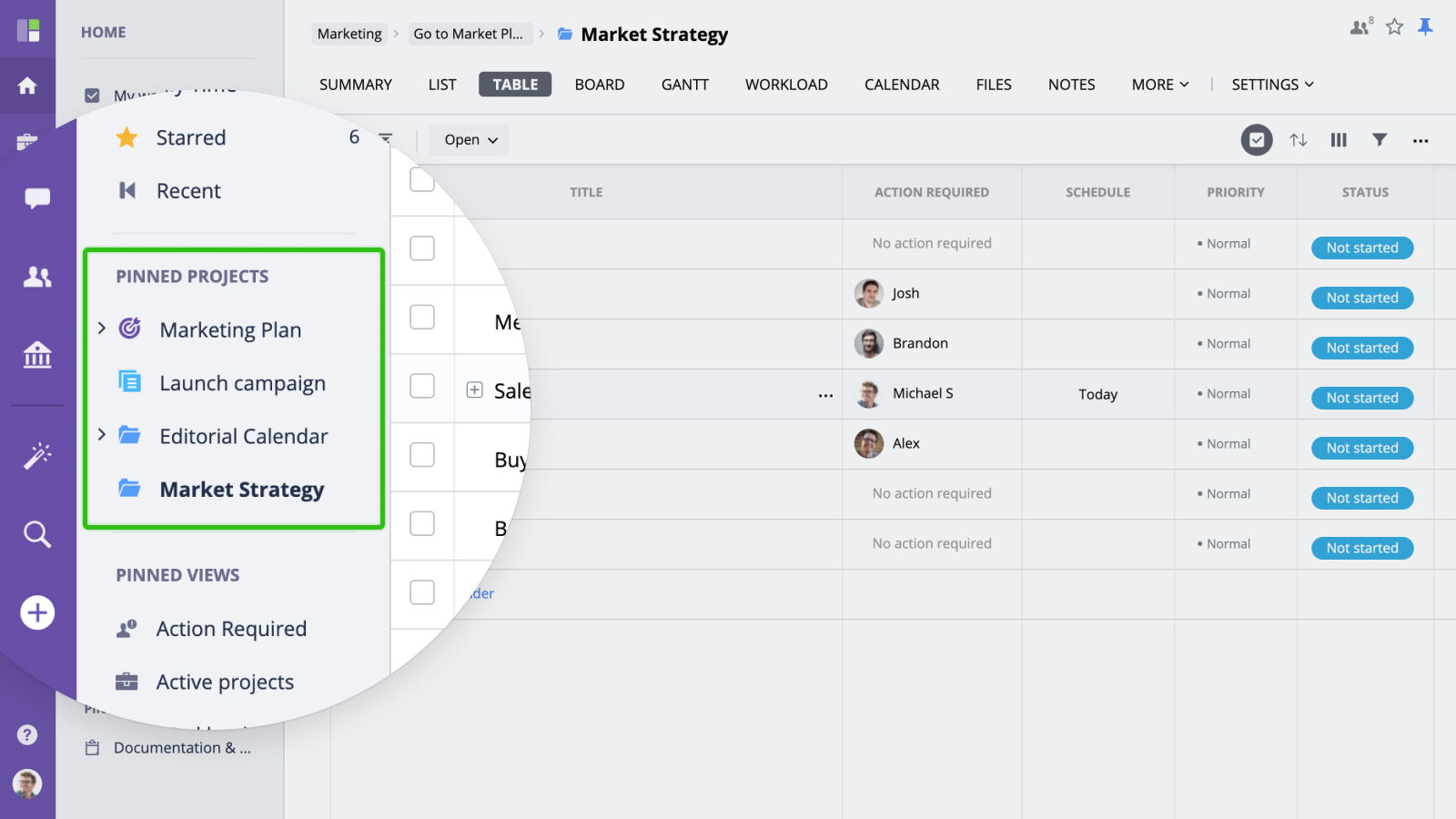The height and width of the screenshot is (819, 1456).
Task: Open Recent in sidebar
Action: [188, 191]
